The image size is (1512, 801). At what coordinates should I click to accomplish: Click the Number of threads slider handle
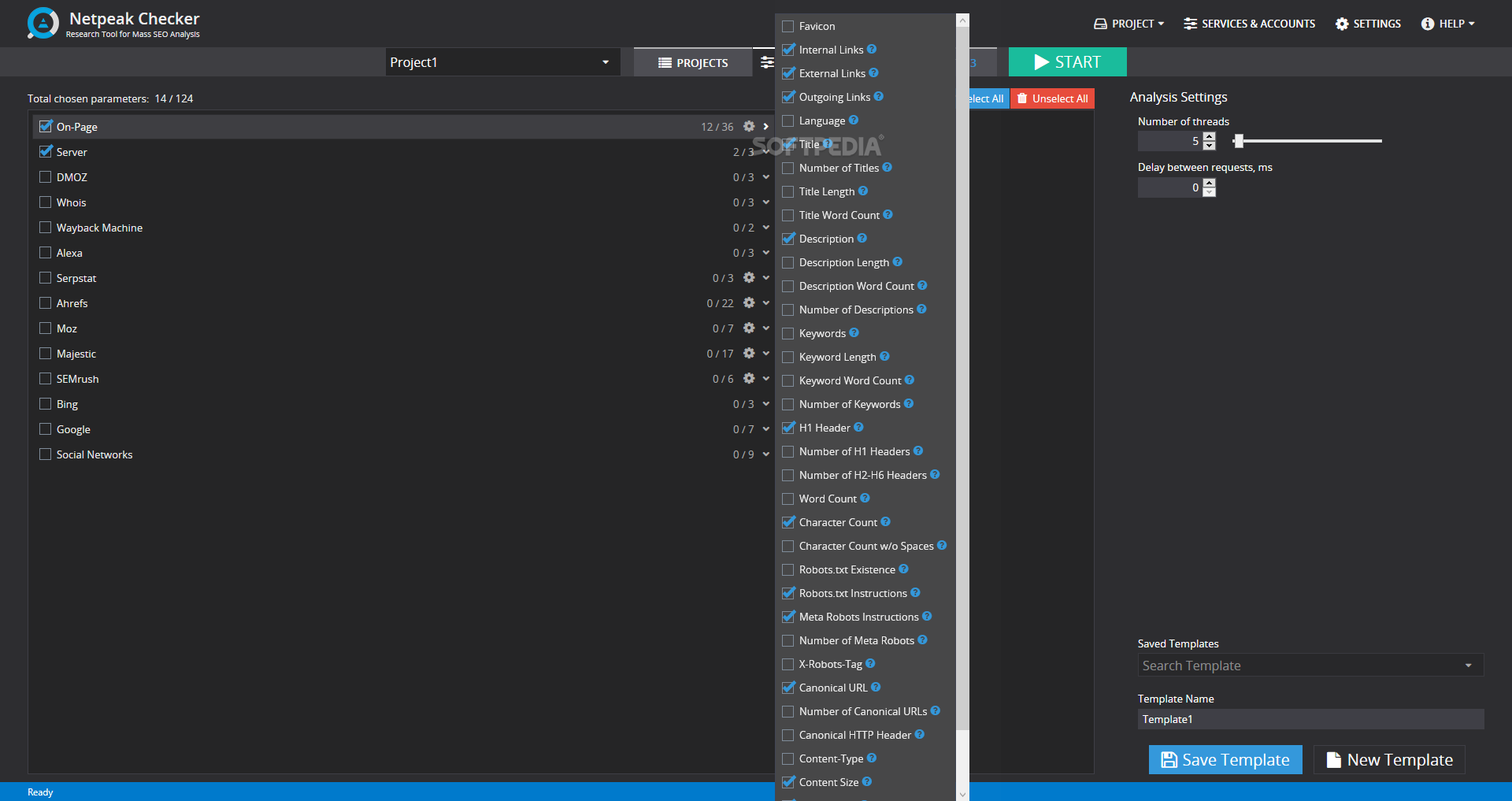click(x=1239, y=141)
